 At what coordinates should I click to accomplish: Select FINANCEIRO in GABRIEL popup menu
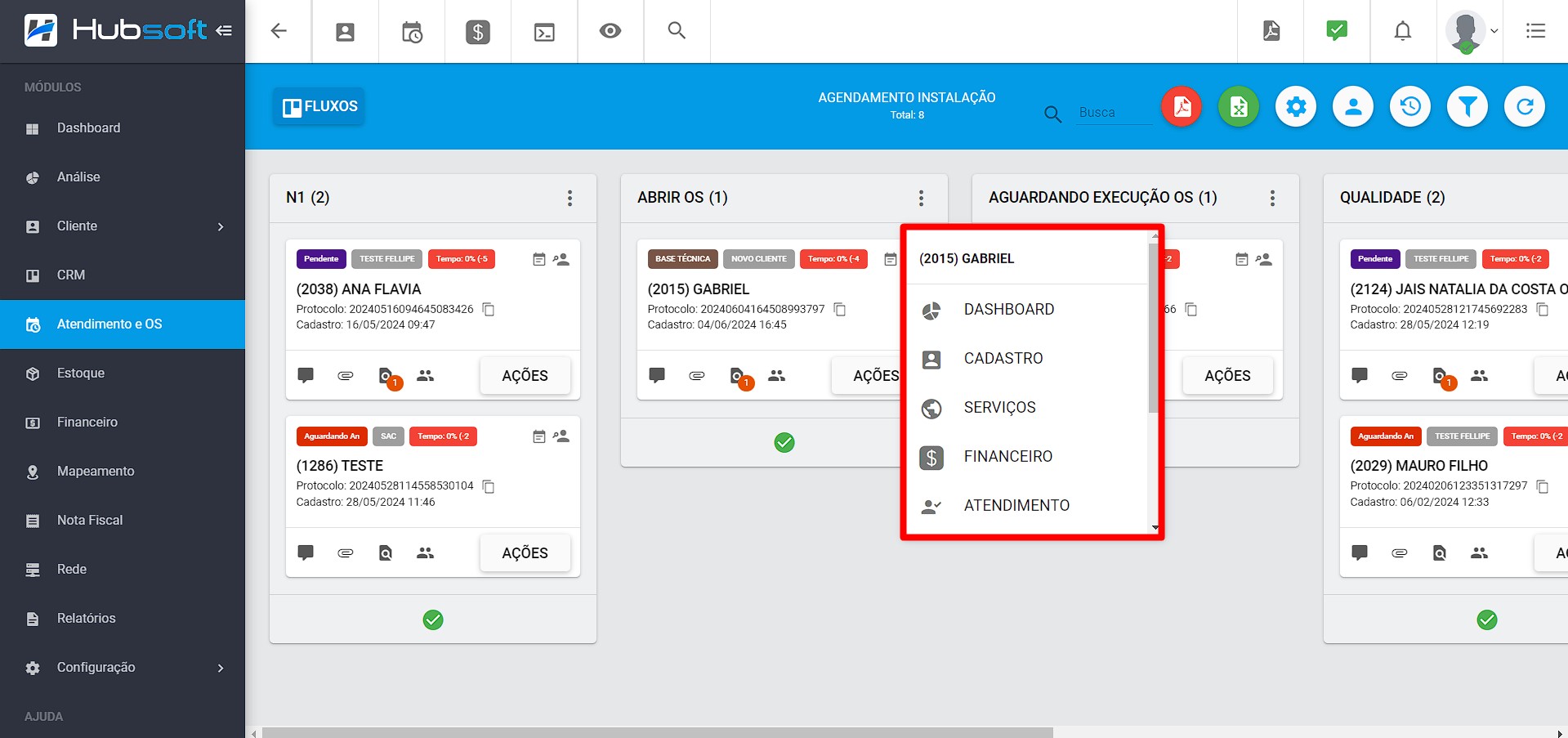pyautogui.click(x=1027, y=457)
